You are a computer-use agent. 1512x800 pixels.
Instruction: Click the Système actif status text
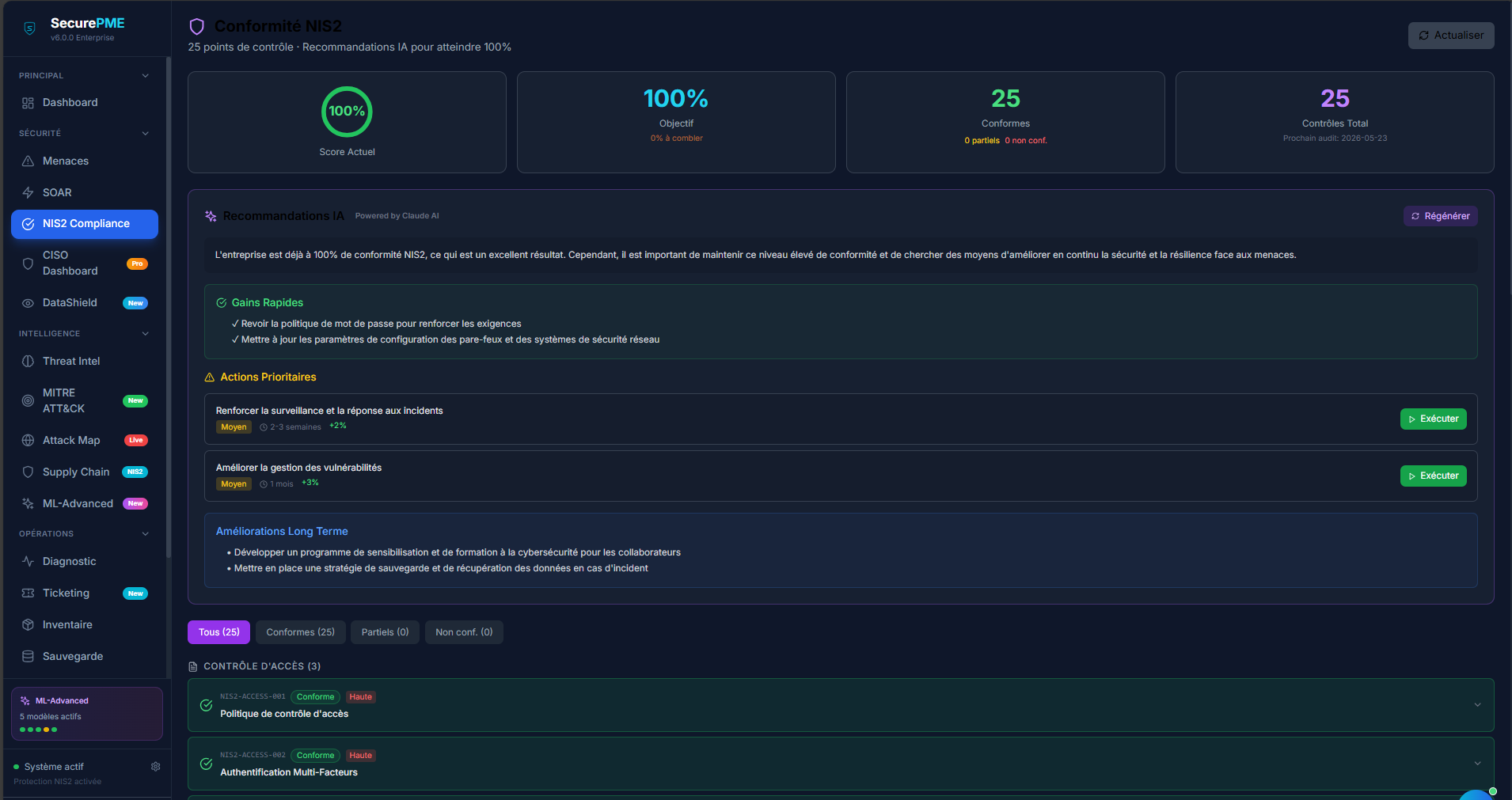click(54, 767)
